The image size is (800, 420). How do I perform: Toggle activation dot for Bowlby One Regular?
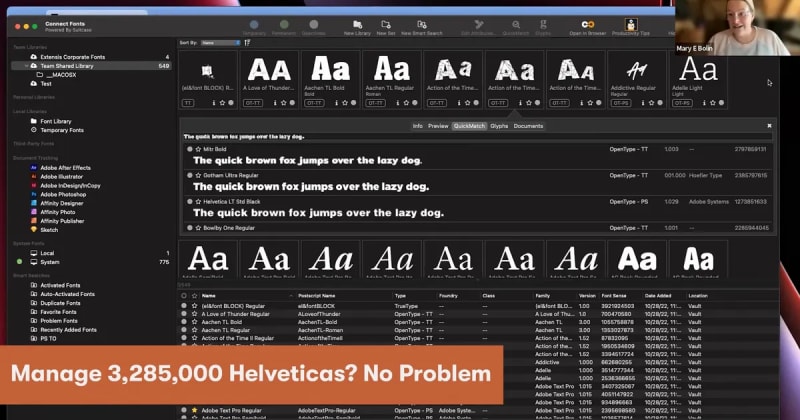[190, 228]
